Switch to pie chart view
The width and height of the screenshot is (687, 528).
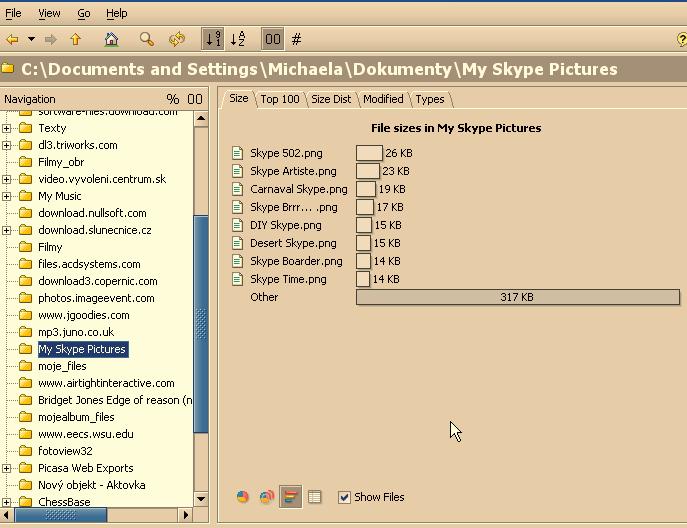pyautogui.click(x=242, y=497)
